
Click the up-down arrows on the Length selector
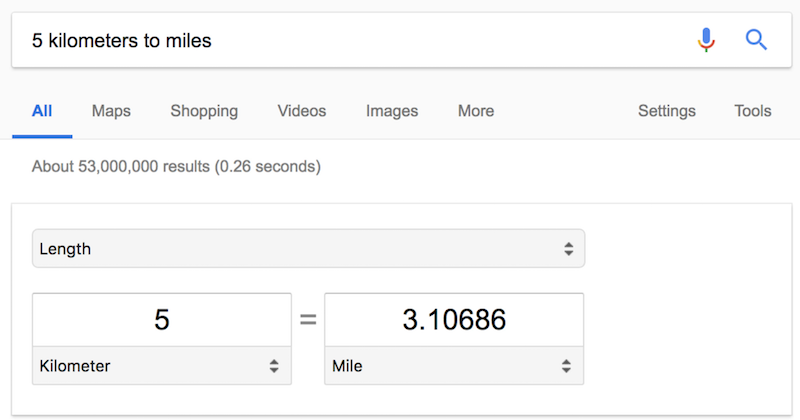(x=568, y=249)
